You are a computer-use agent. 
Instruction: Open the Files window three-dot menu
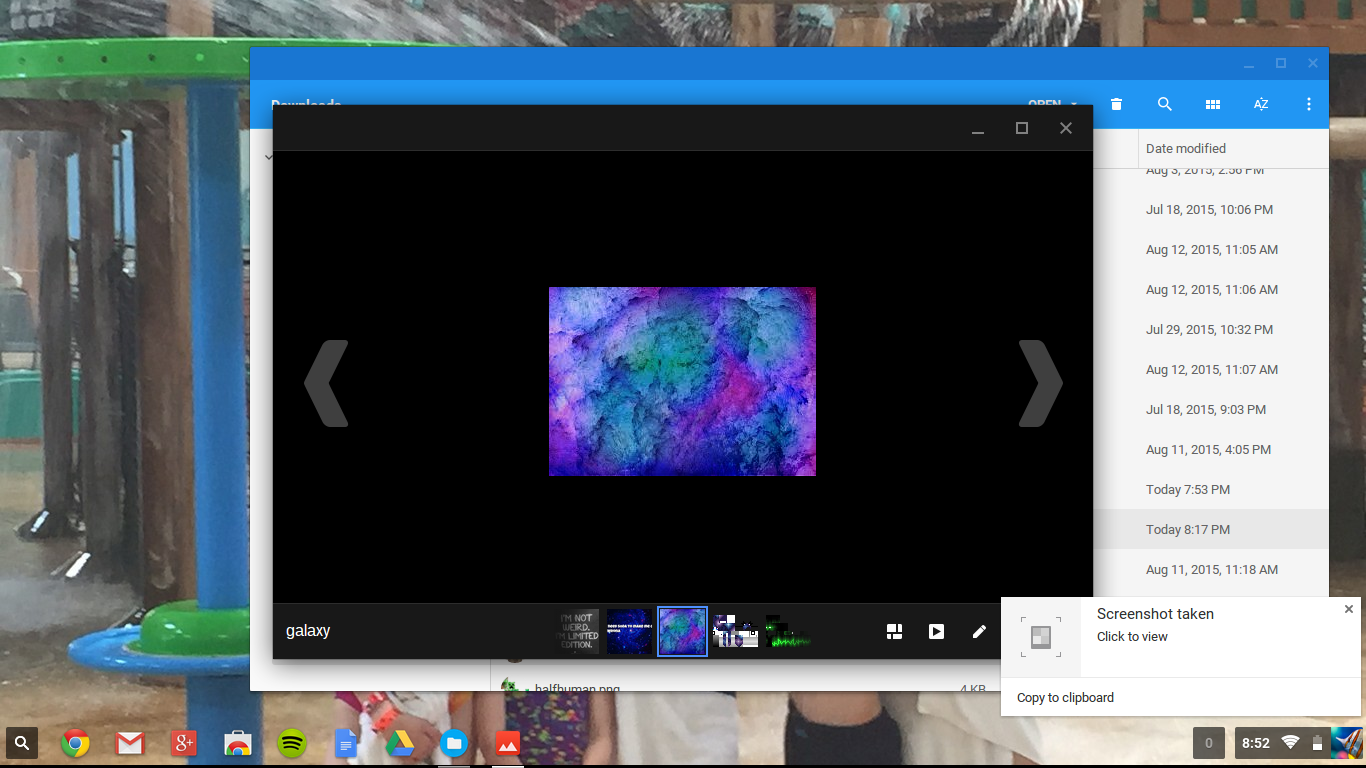point(1308,104)
